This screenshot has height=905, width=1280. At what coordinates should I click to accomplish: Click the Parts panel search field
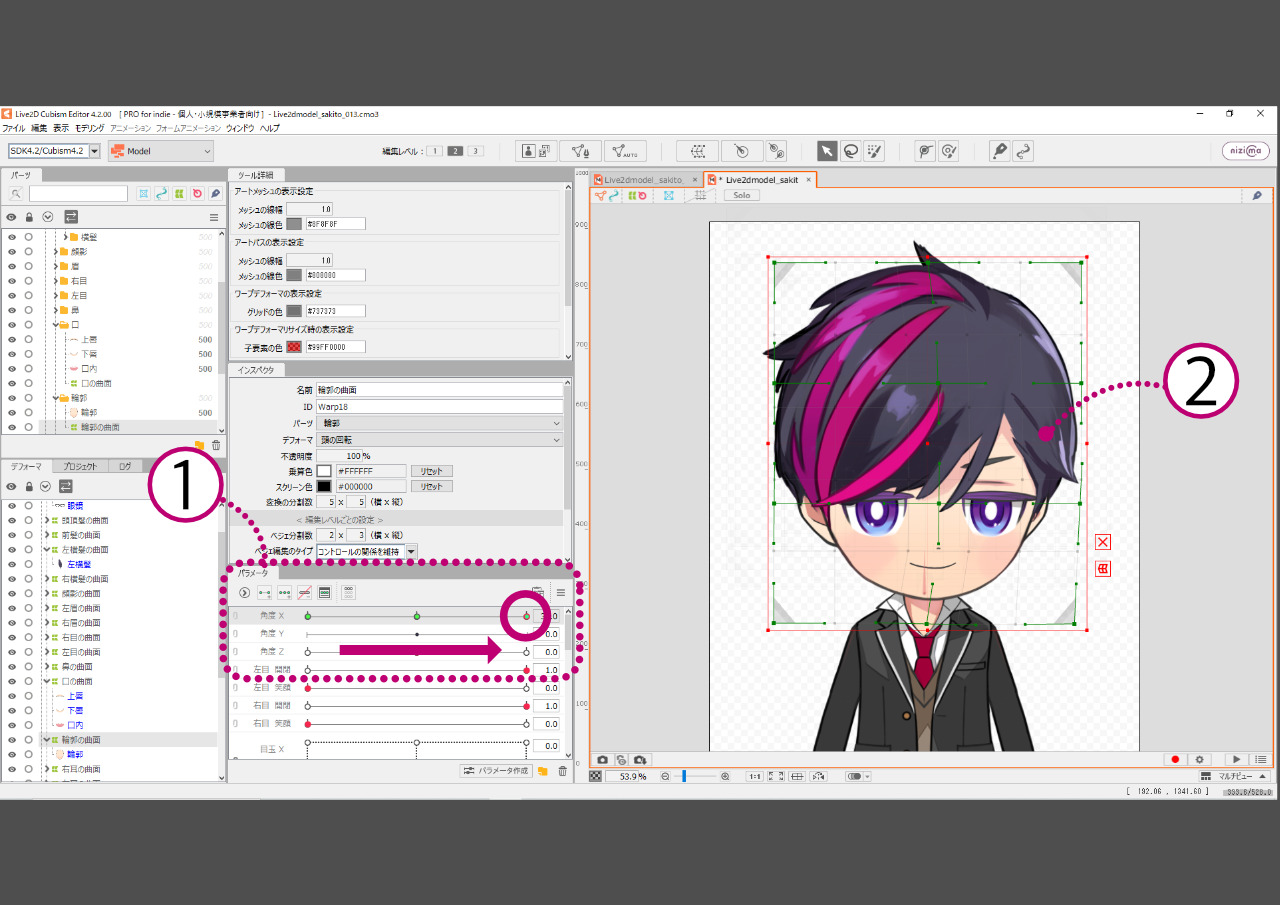[79, 194]
